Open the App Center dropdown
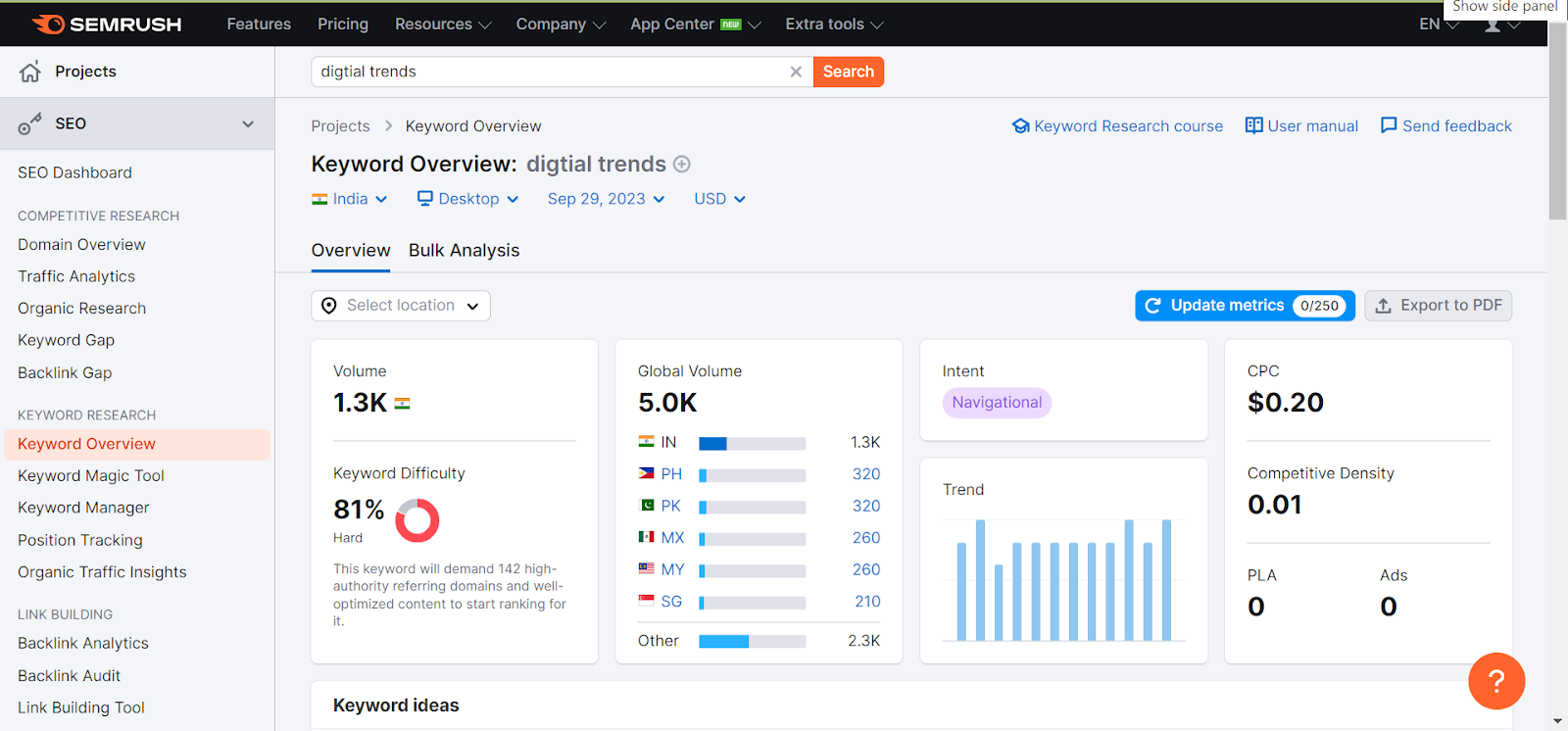 tap(695, 24)
